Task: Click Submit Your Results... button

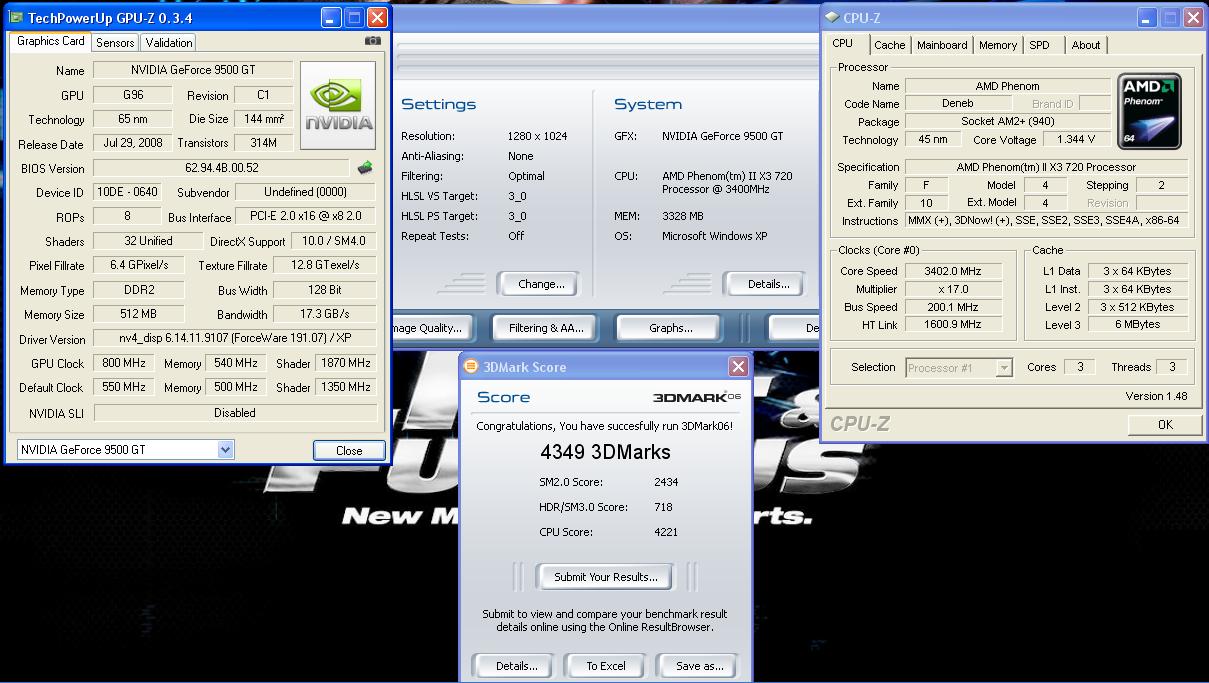Action: click(606, 577)
